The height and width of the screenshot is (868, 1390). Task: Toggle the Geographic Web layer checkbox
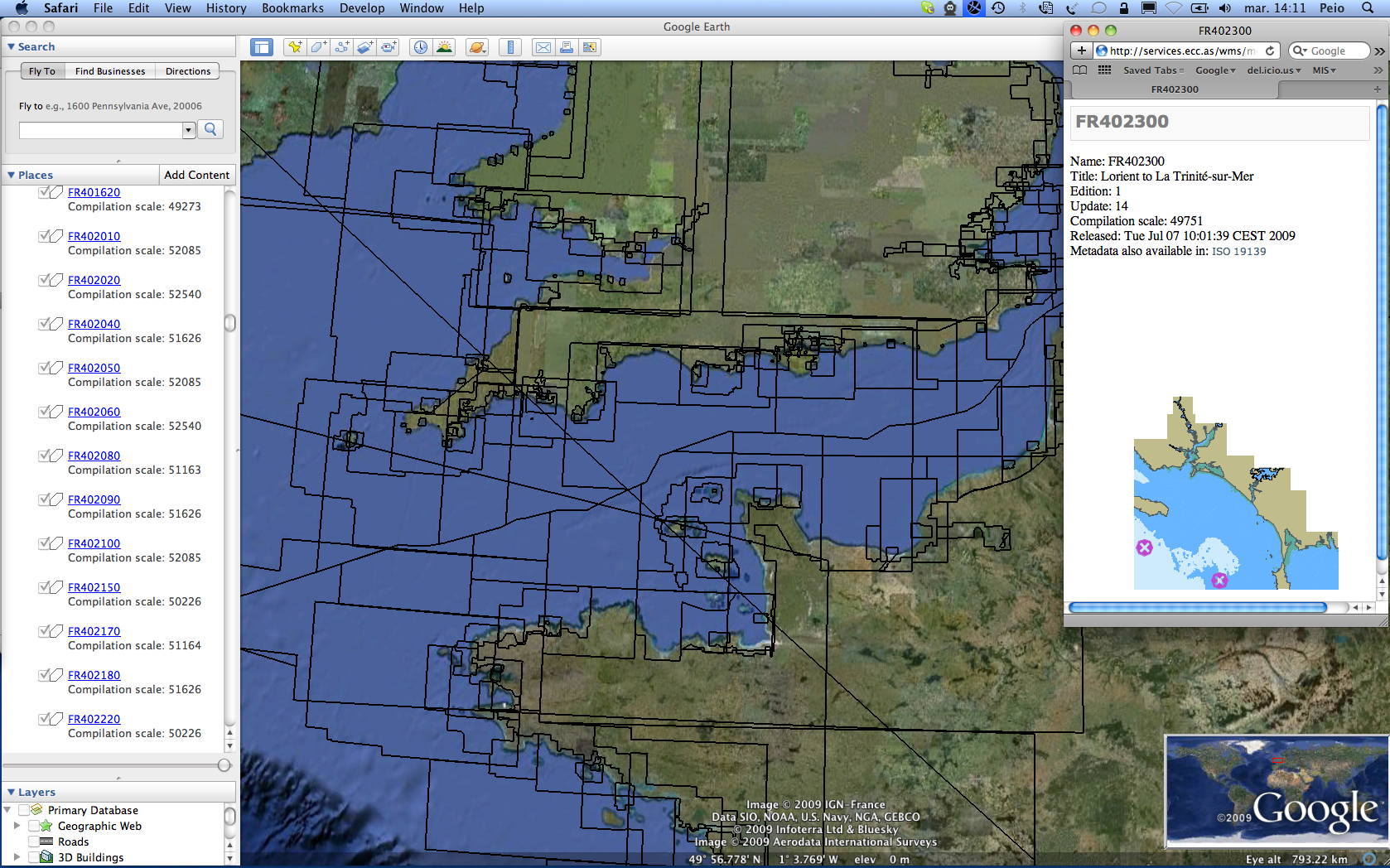click(34, 826)
